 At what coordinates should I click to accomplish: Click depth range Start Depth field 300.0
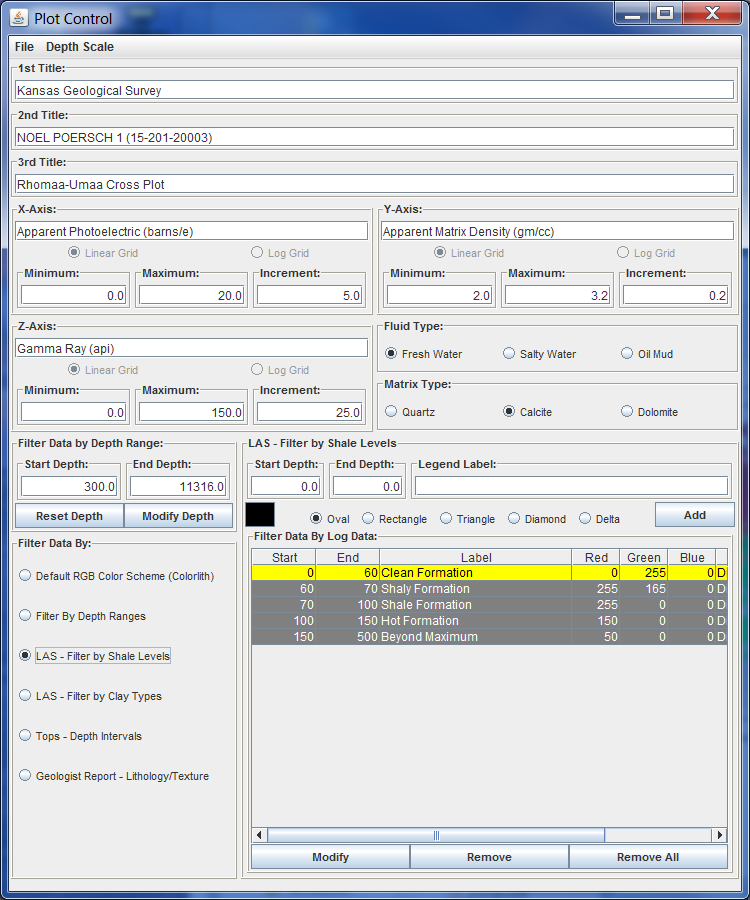(69, 486)
